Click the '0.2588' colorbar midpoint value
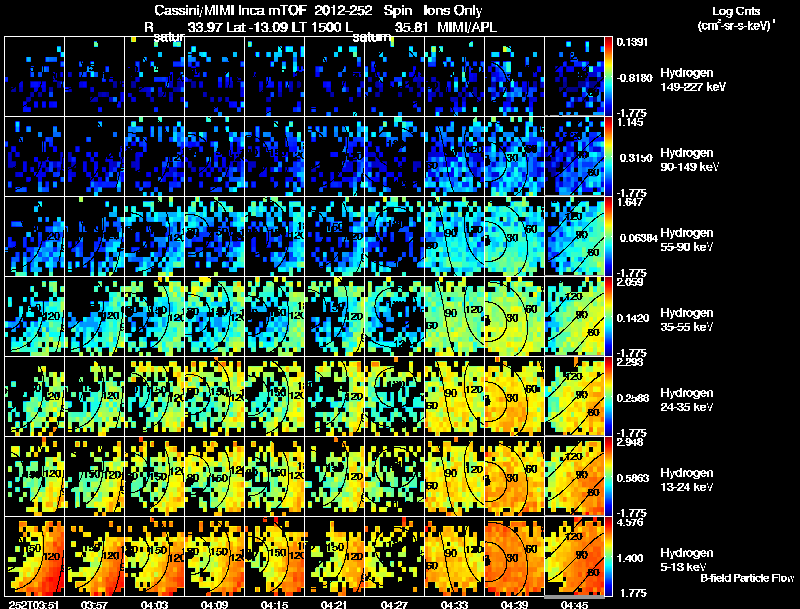 [634, 398]
